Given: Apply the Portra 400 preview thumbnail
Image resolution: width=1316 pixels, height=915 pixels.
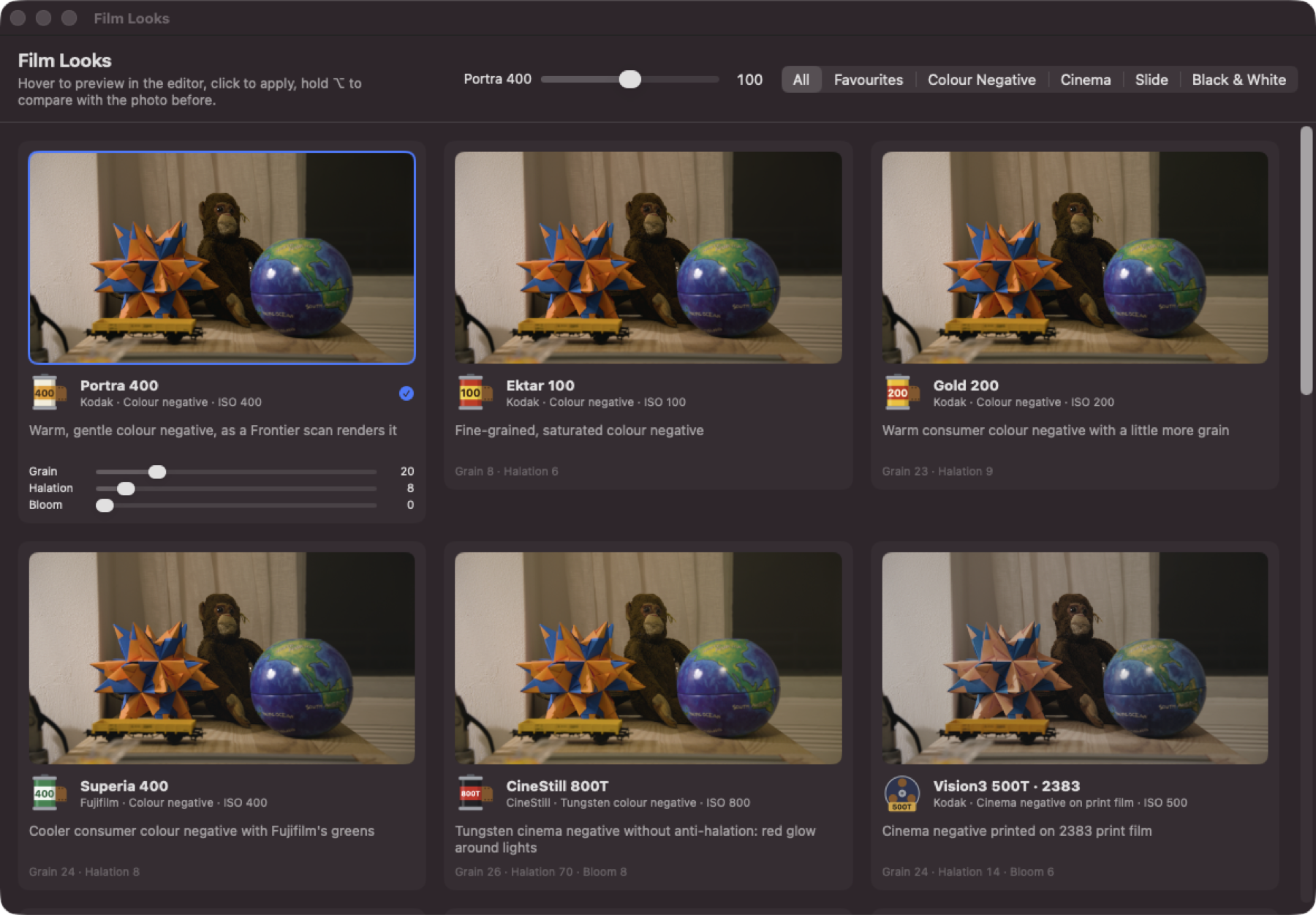Looking at the screenshot, I should click(x=222, y=257).
